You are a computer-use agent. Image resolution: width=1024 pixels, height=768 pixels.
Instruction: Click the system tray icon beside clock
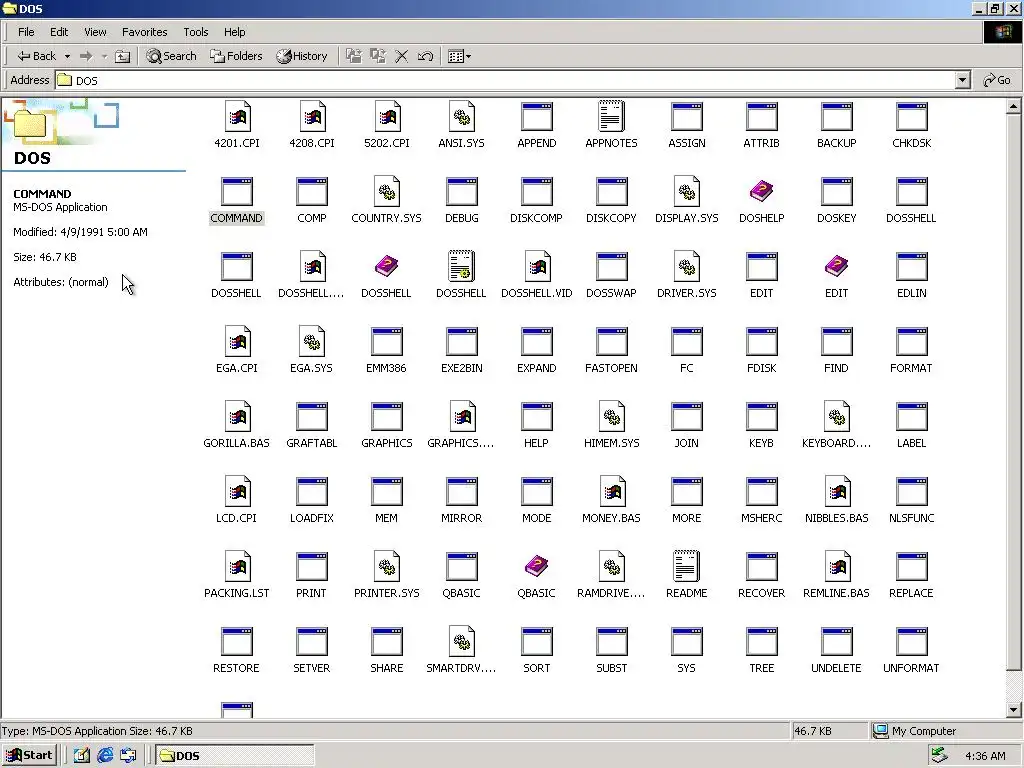click(x=939, y=756)
